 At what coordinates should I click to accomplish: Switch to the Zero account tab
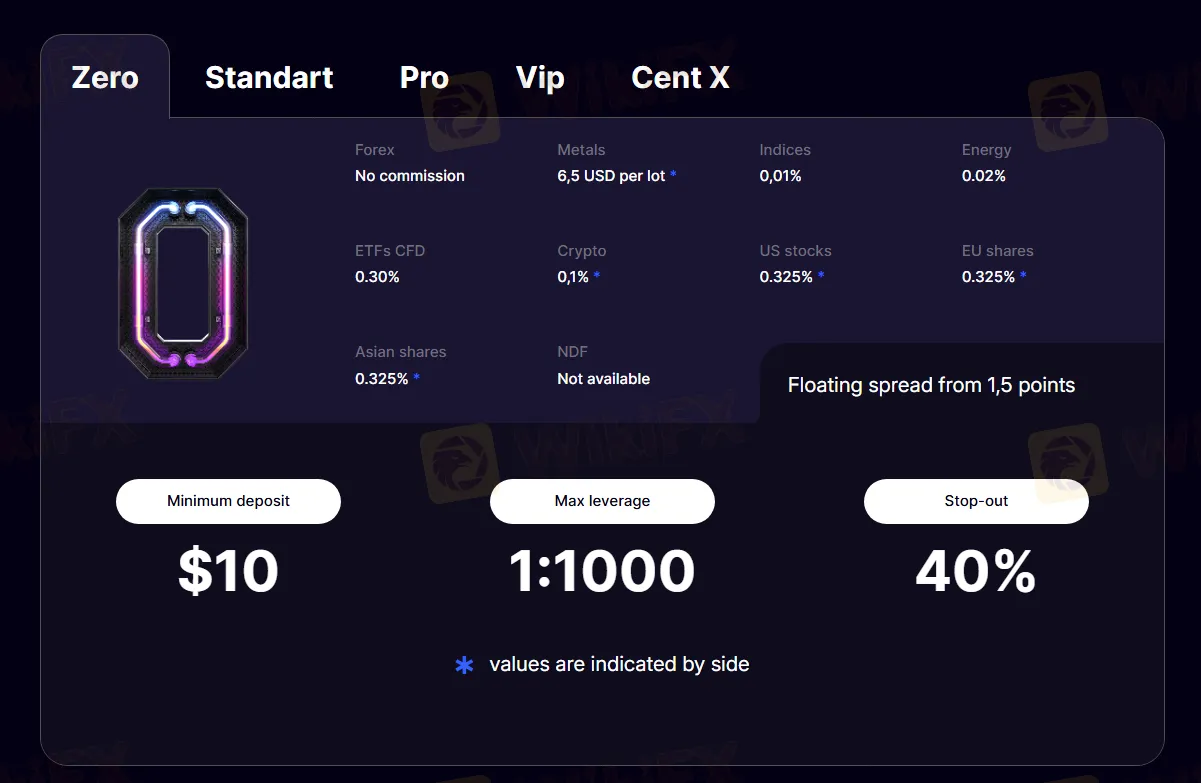pos(105,78)
